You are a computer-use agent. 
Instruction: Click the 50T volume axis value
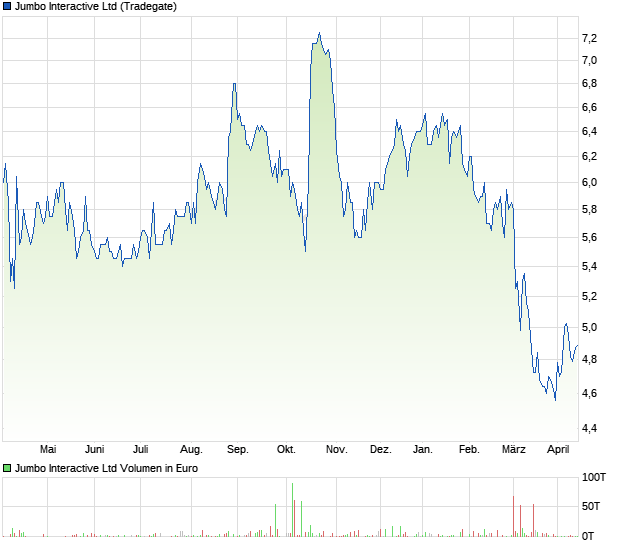(x=591, y=506)
